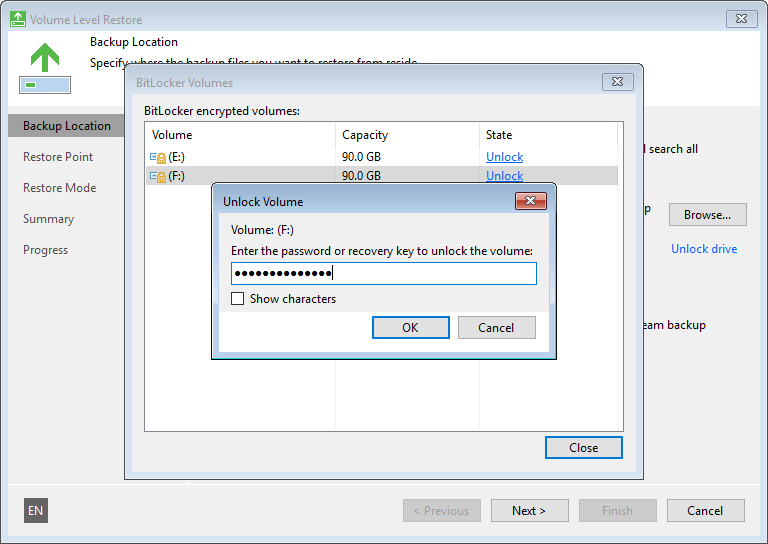Click the password input field
The image size is (768, 544).
tap(384, 273)
